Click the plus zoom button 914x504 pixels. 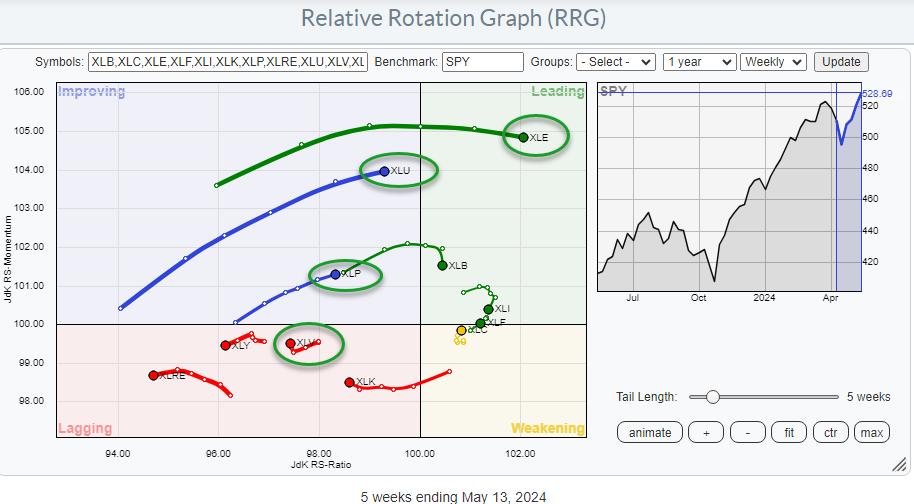pyautogui.click(x=704, y=432)
